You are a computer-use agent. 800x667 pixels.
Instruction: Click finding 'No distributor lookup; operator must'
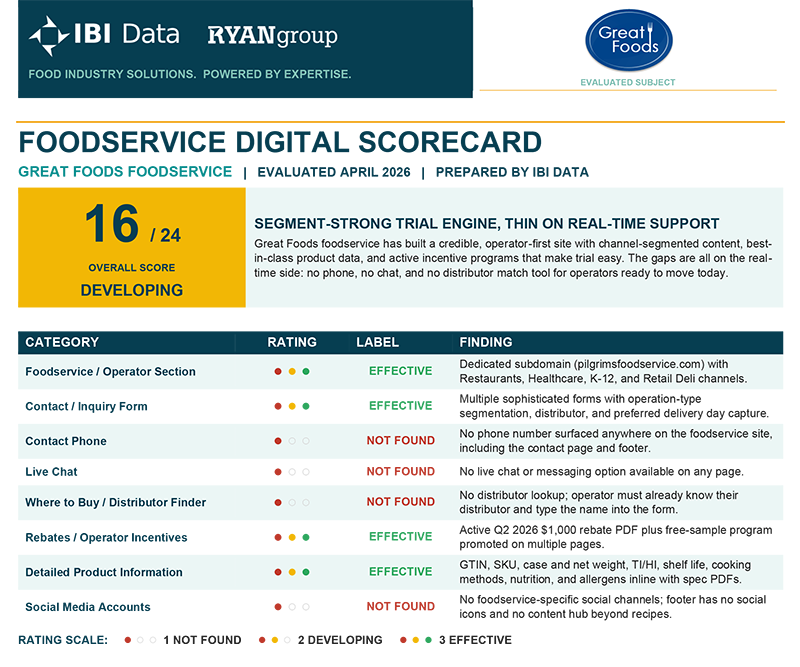coord(599,502)
